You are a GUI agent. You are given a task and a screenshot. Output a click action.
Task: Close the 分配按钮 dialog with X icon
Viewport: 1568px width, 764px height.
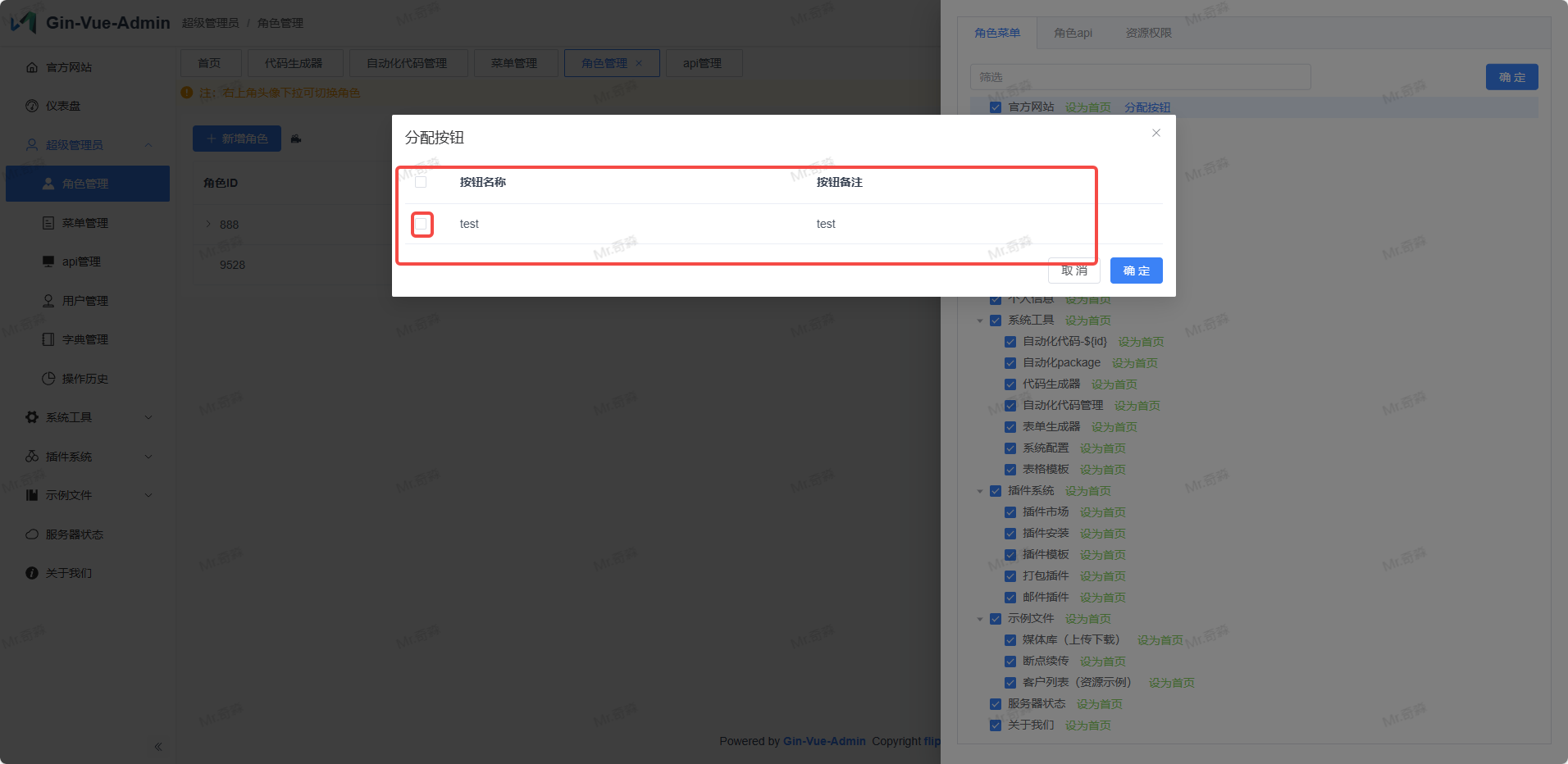(1155, 133)
